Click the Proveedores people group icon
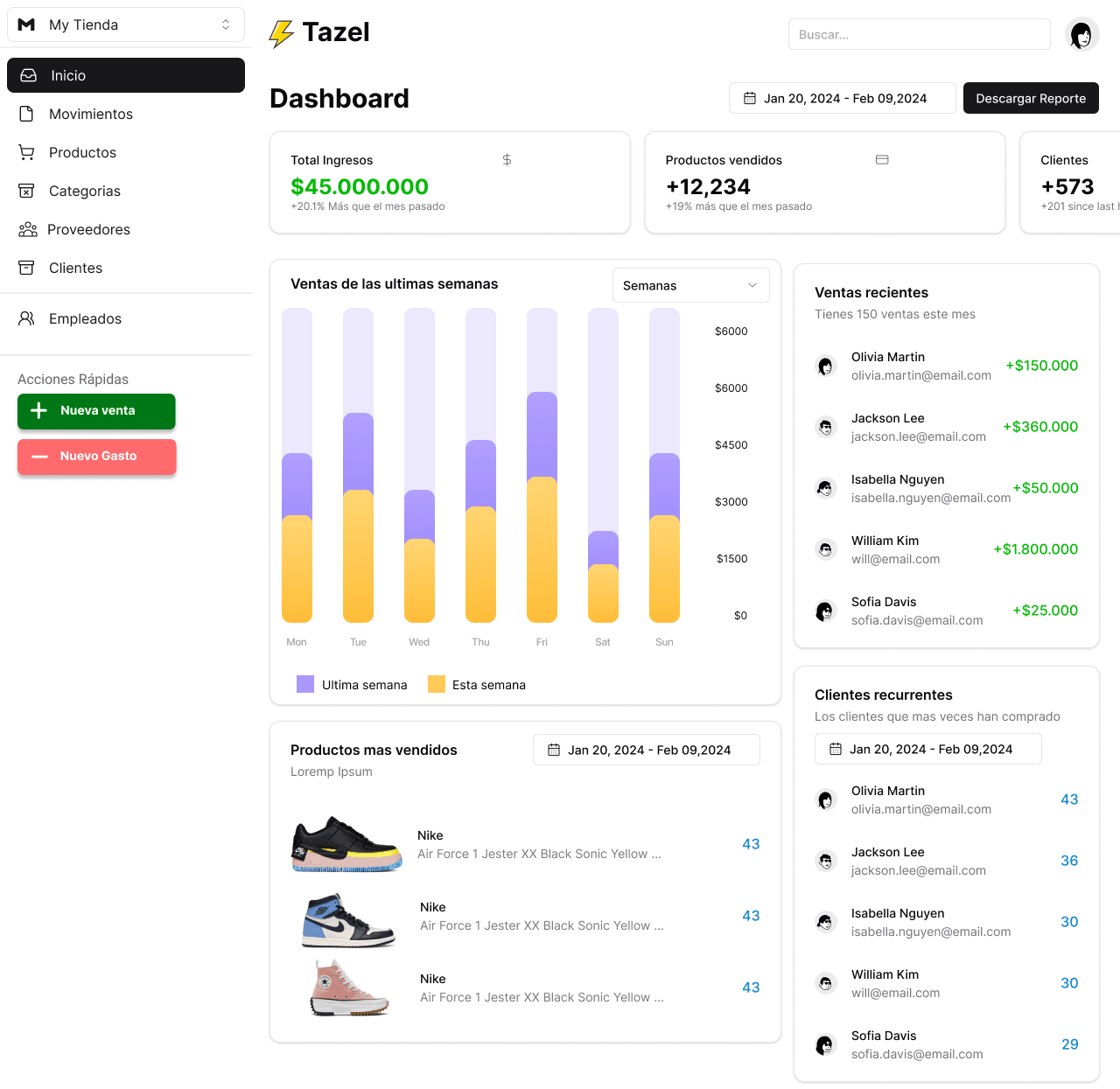The width and height of the screenshot is (1120, 1089). pos(28,229)
